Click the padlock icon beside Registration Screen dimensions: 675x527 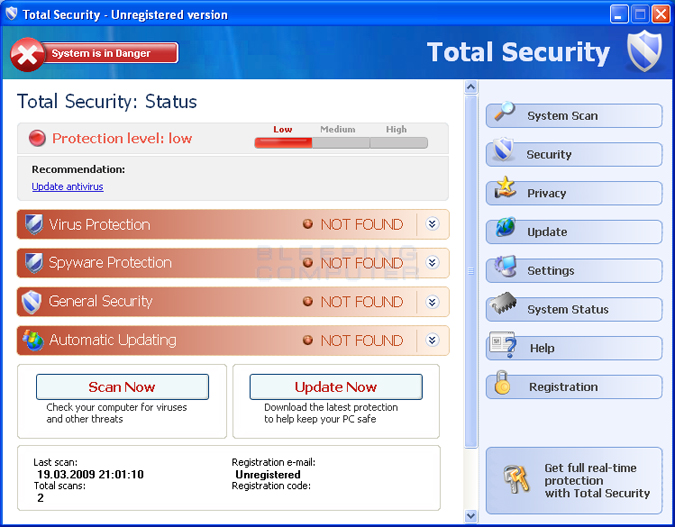[x=502, y=382]
